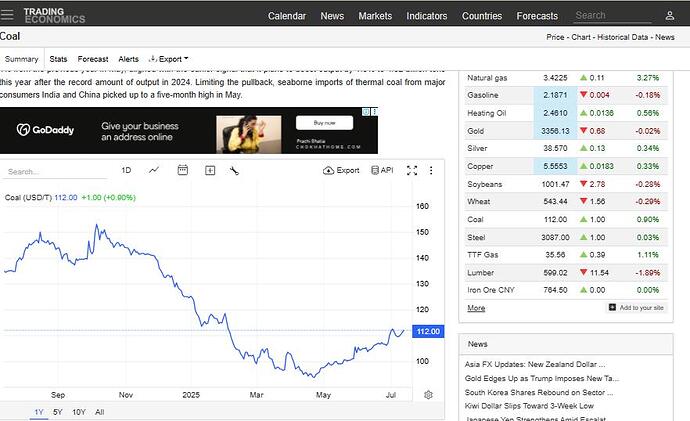Open the Markets navigation menu
This screenshot has height=421, width=690.
tap(375, 16)
